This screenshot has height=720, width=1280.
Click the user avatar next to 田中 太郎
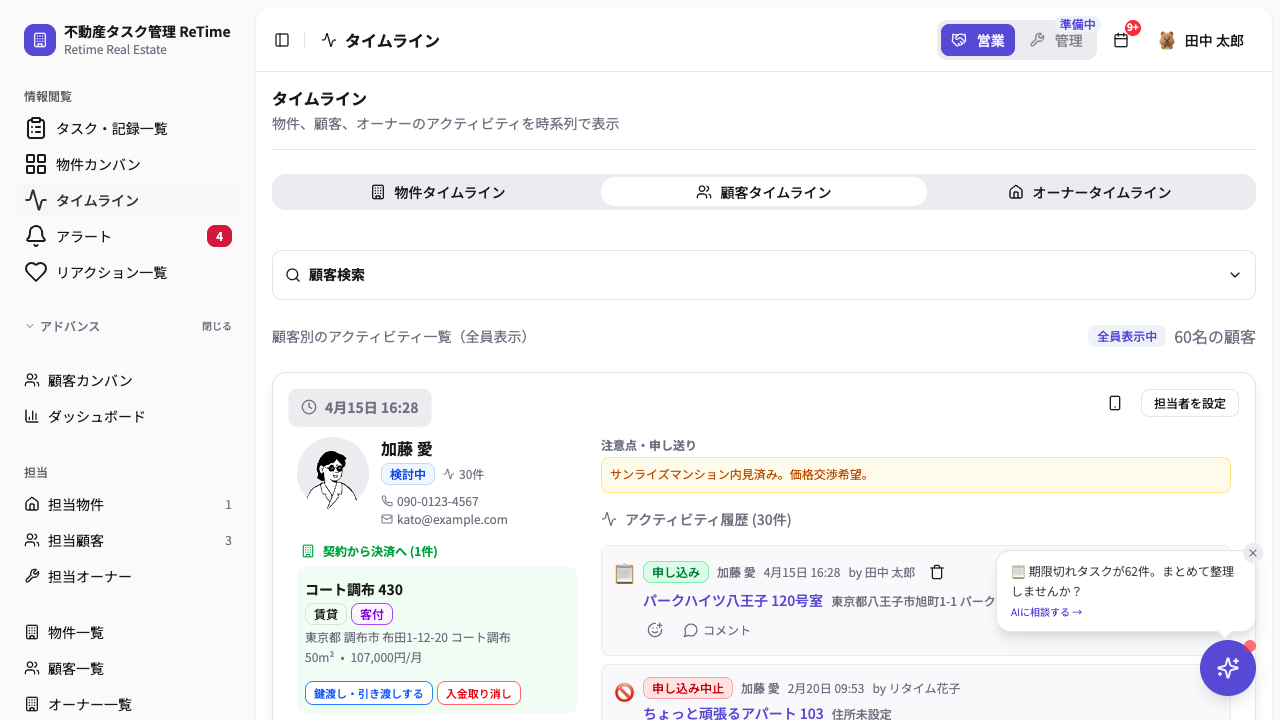click(x=1167, y=40)
